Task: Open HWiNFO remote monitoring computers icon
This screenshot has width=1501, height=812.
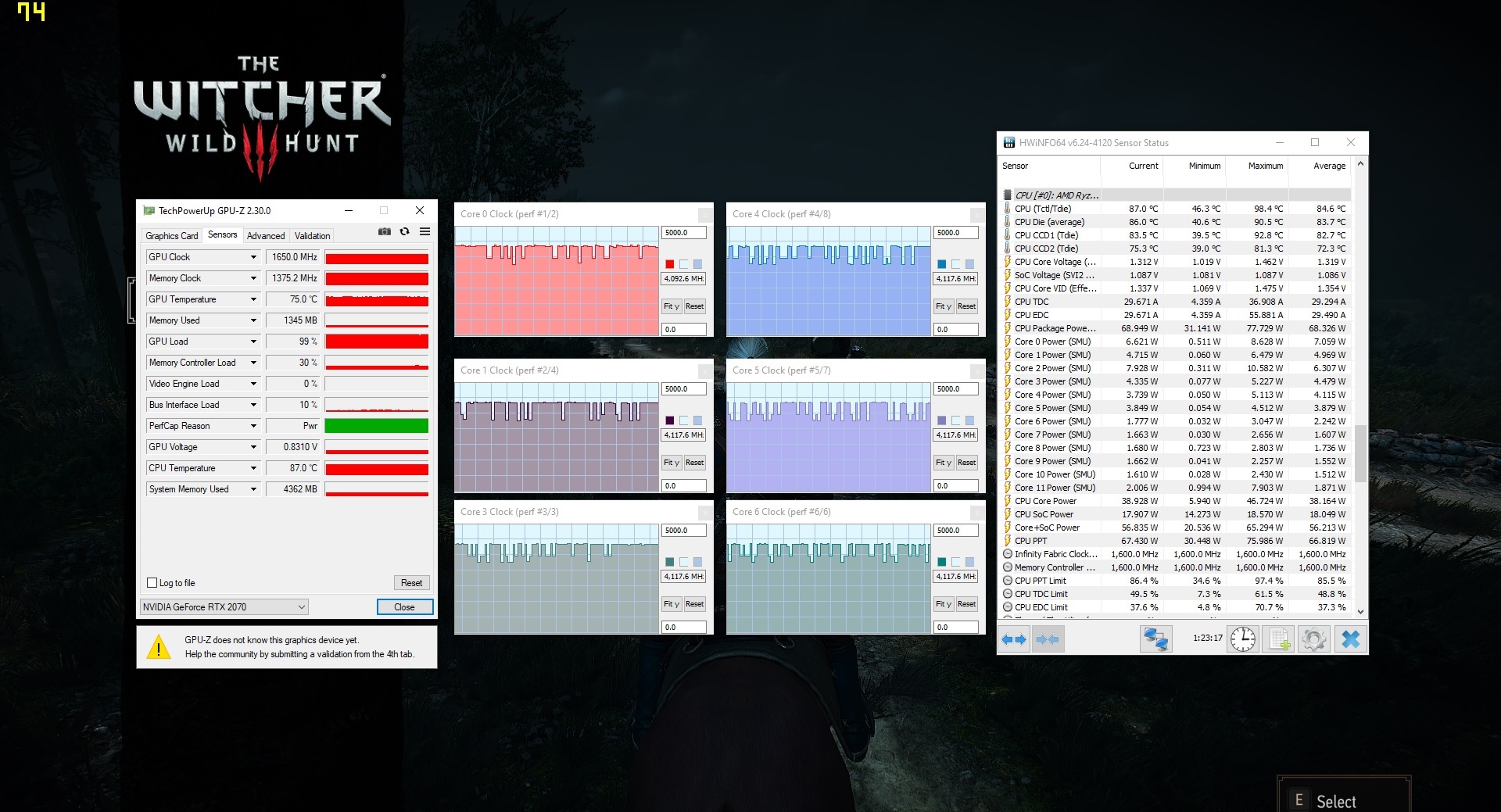Action: (1155, 639)
